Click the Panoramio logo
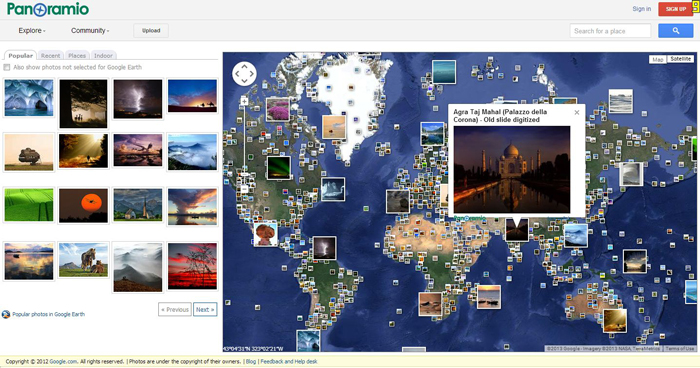Image resolution: width=700 pixels, height=368 pixels. pyautogui.click(x=48, y=9)
